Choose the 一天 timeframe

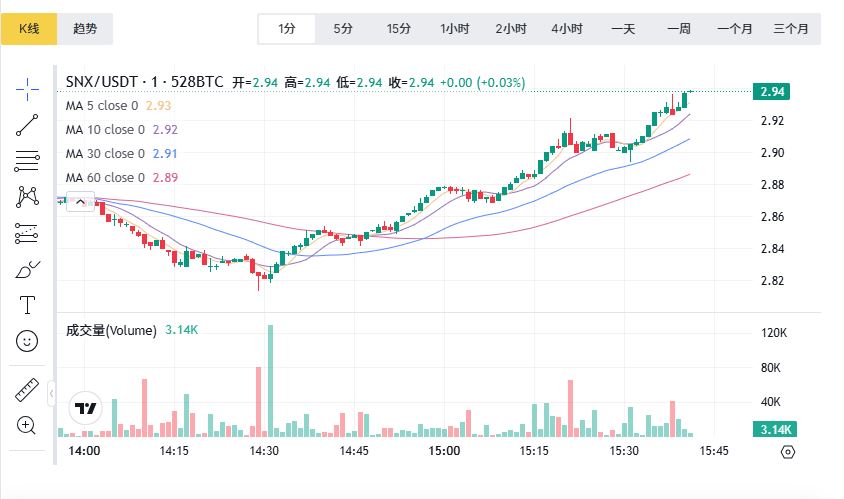point(623,29)
